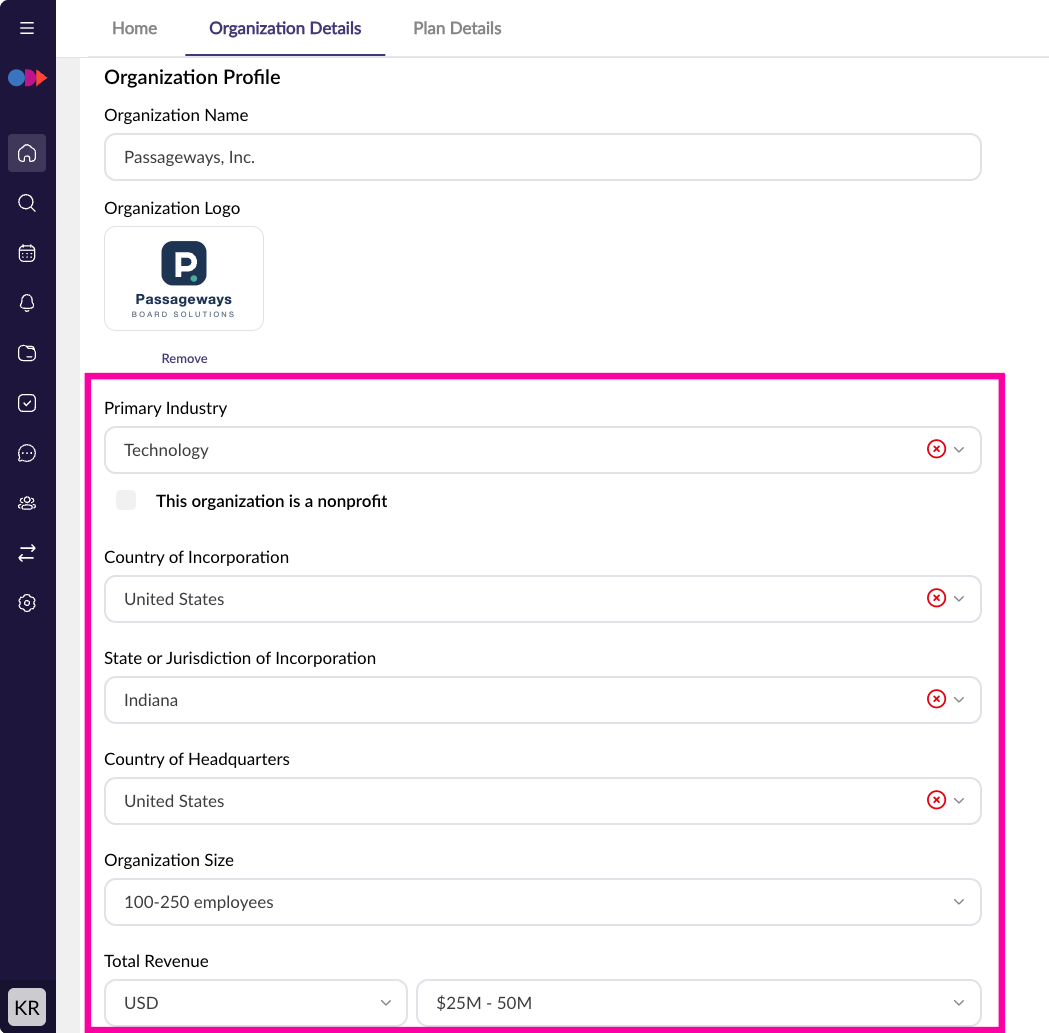Expand the Country of Headquarters dropdown
The width and height of the screenshot is (1049, 1033).
[959, 801]
